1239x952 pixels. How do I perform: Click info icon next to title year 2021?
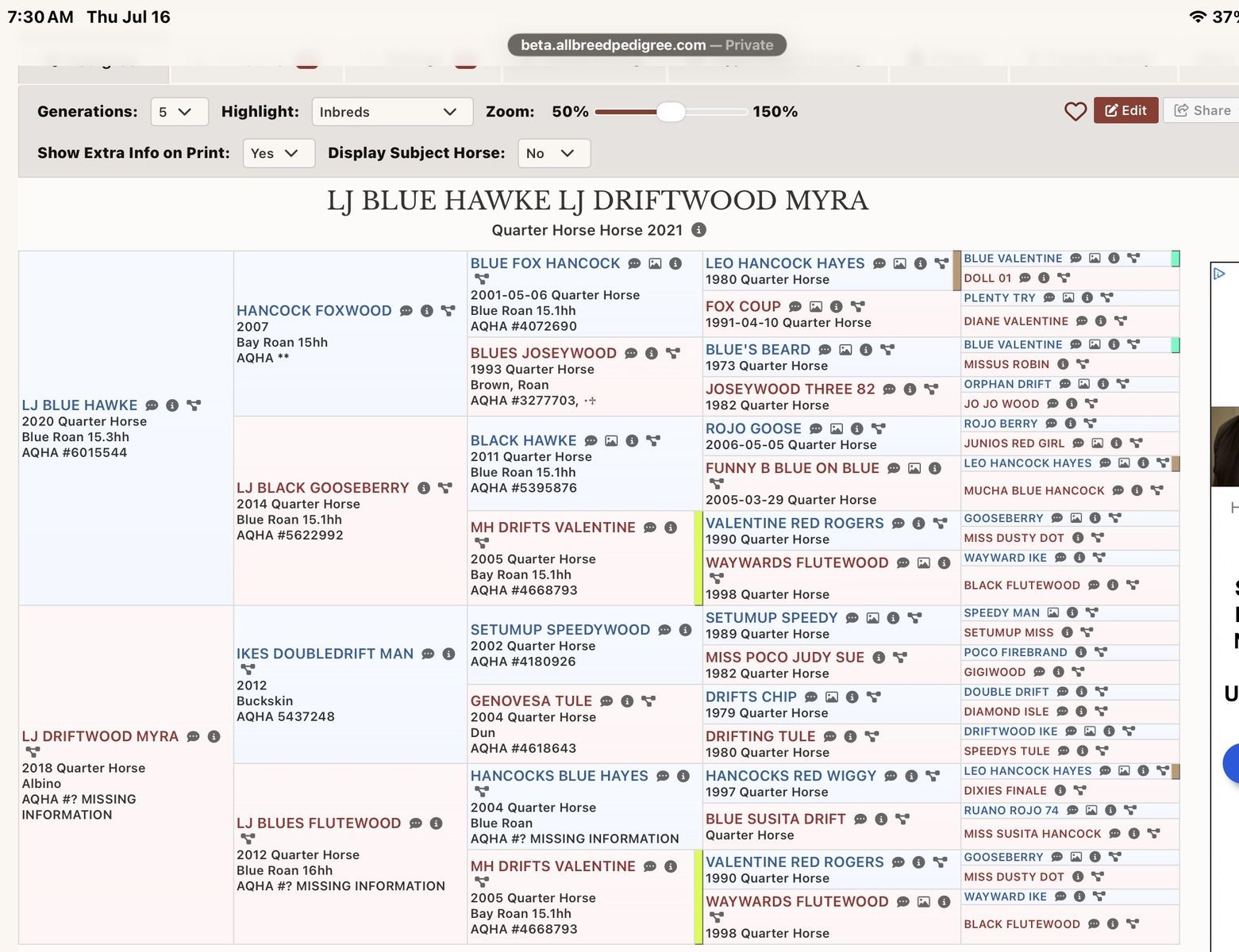point(698,230)
